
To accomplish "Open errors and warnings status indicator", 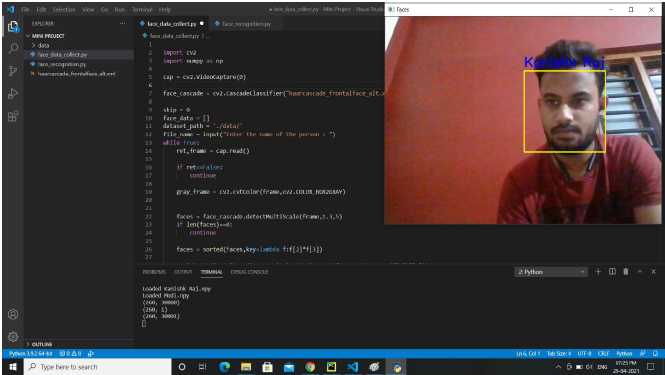I will pos(70,353).
